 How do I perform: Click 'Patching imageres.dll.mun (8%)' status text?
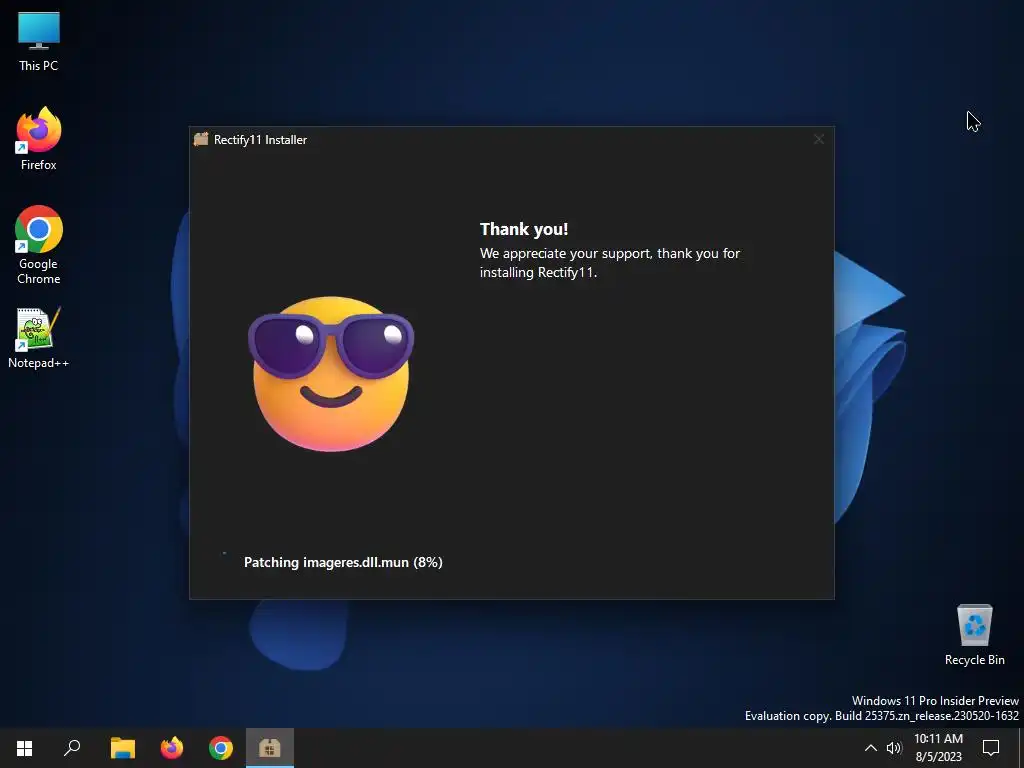tap(344, 562)
